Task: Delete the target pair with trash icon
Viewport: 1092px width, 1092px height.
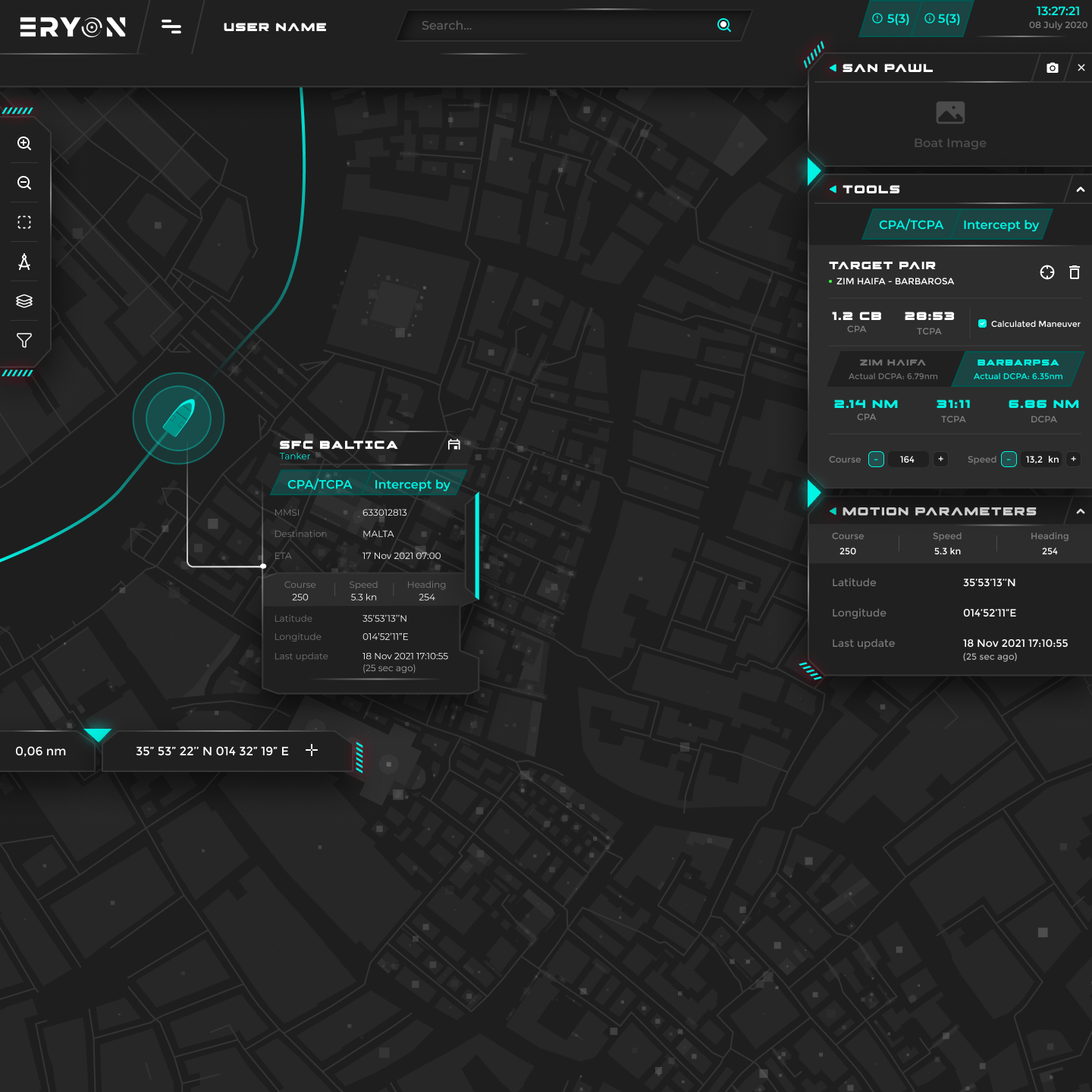Action: 1074,272
